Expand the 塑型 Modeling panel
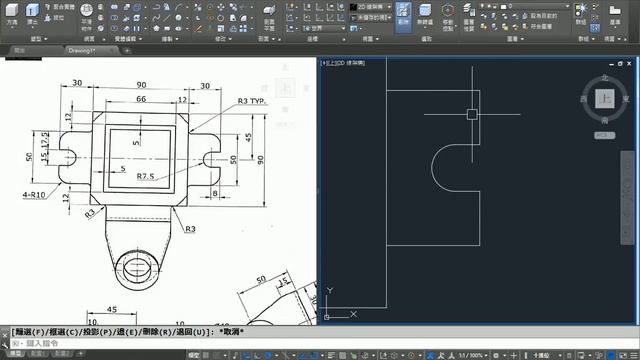 point(39,39)
